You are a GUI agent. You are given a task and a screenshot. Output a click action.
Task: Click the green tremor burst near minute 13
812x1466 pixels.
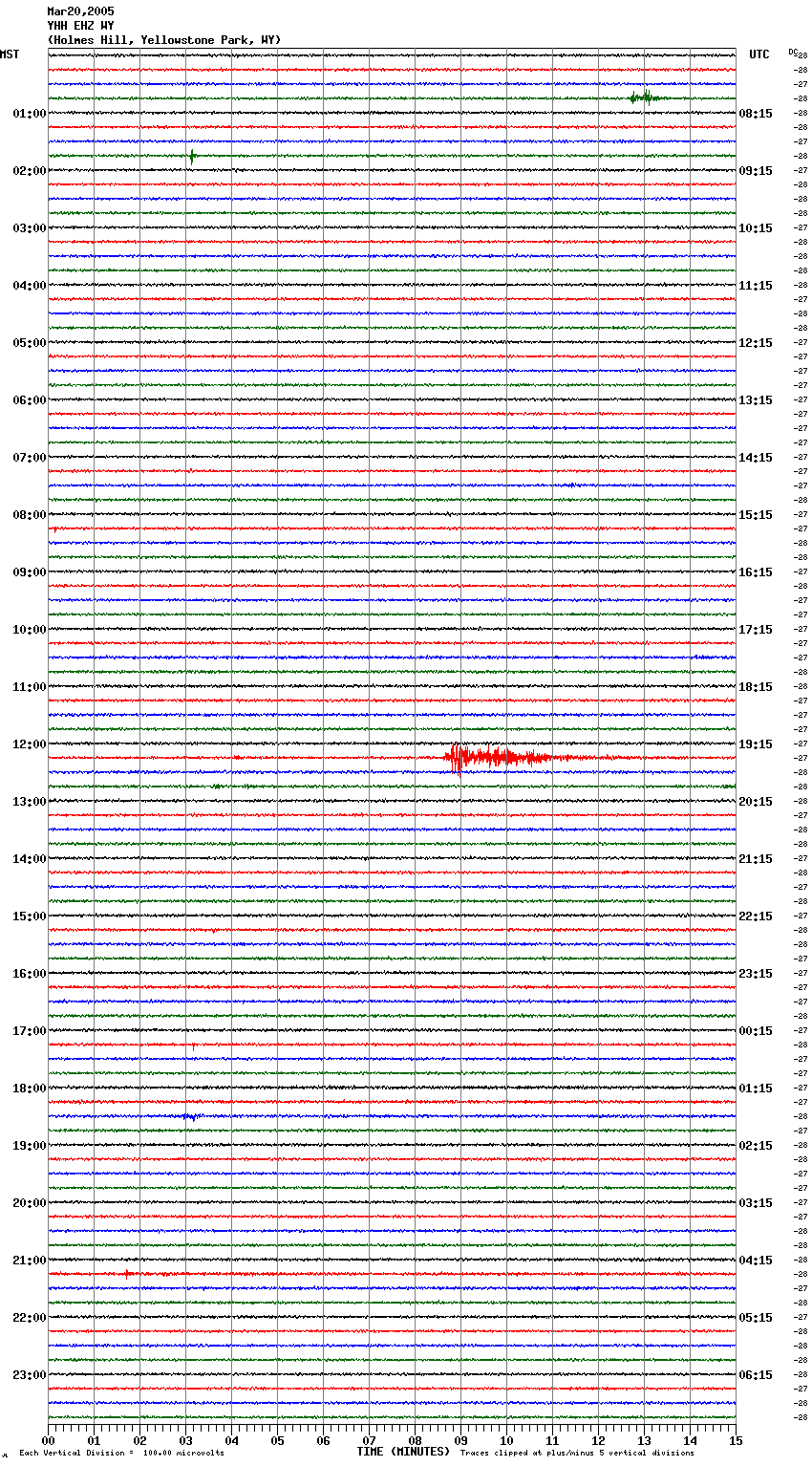(x=647, y=97)
